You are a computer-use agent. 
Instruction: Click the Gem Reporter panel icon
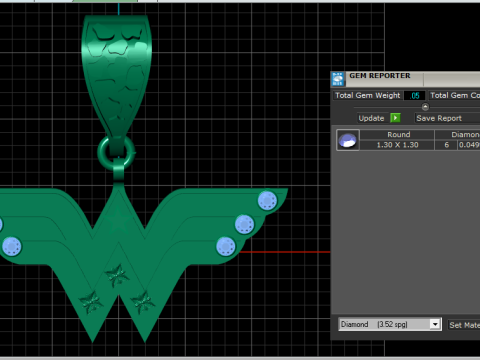pyautogui.click(x=338, y=79)
